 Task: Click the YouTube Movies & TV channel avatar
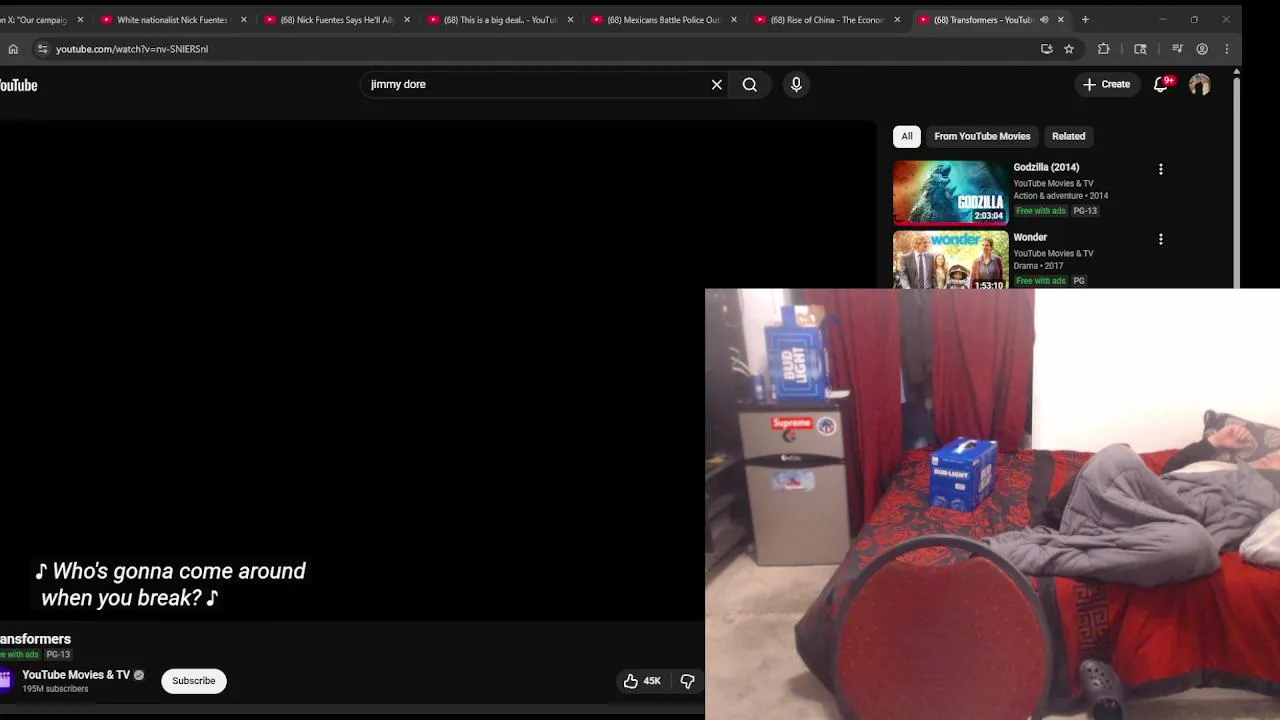[5, 681]
